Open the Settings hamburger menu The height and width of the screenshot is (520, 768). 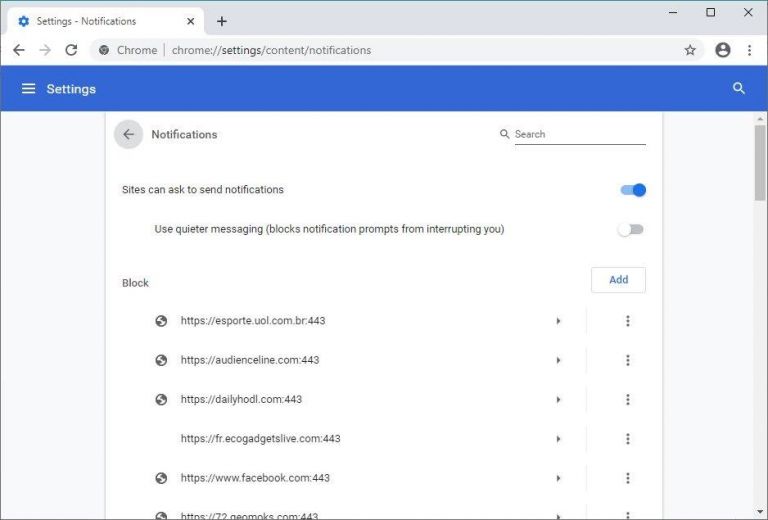[x=28, y=89]
